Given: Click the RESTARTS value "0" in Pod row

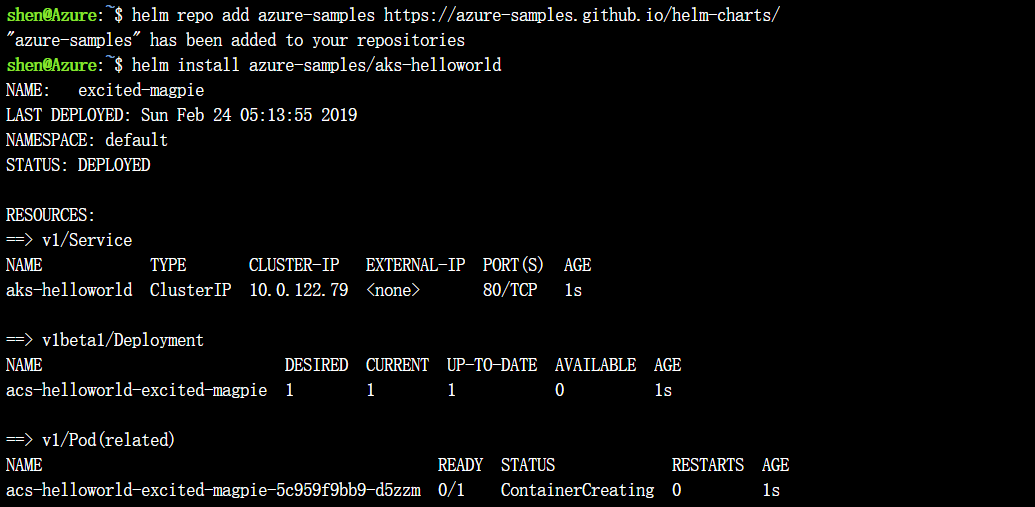Looking at the screenshot, I should click(x=677, y=490).
